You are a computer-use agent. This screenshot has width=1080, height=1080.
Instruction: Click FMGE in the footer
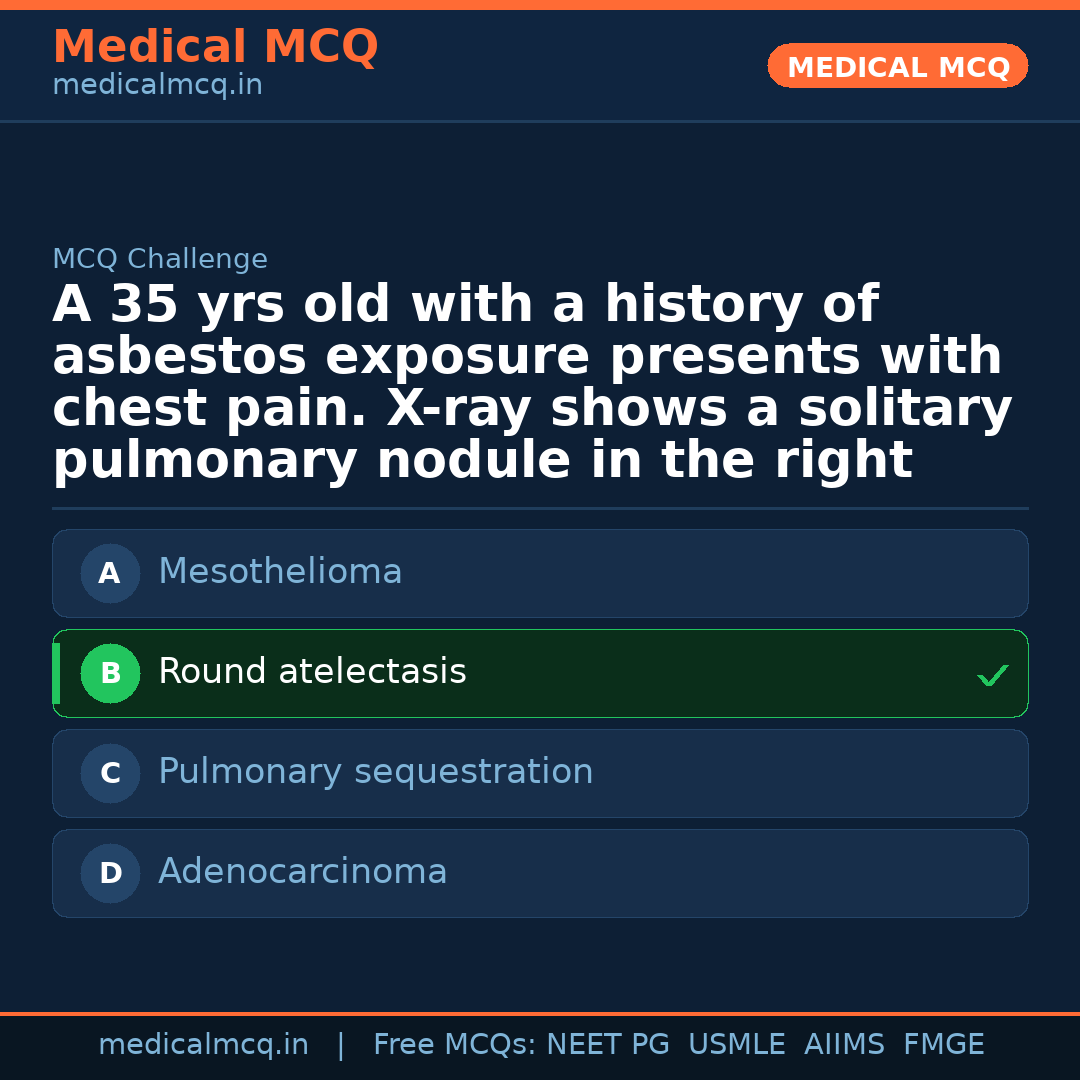pos(943,1045)
